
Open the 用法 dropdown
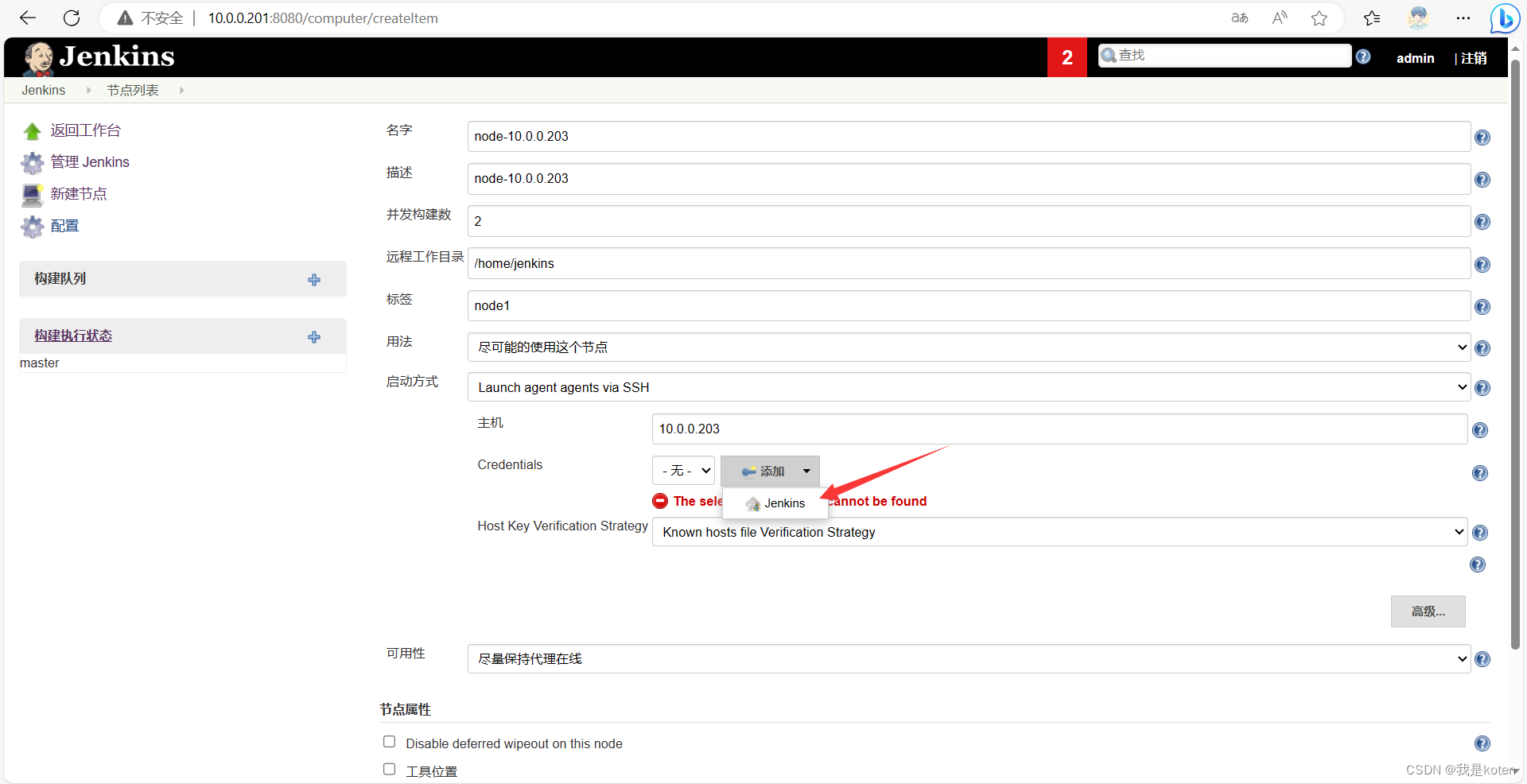click(x=969, y=347)
